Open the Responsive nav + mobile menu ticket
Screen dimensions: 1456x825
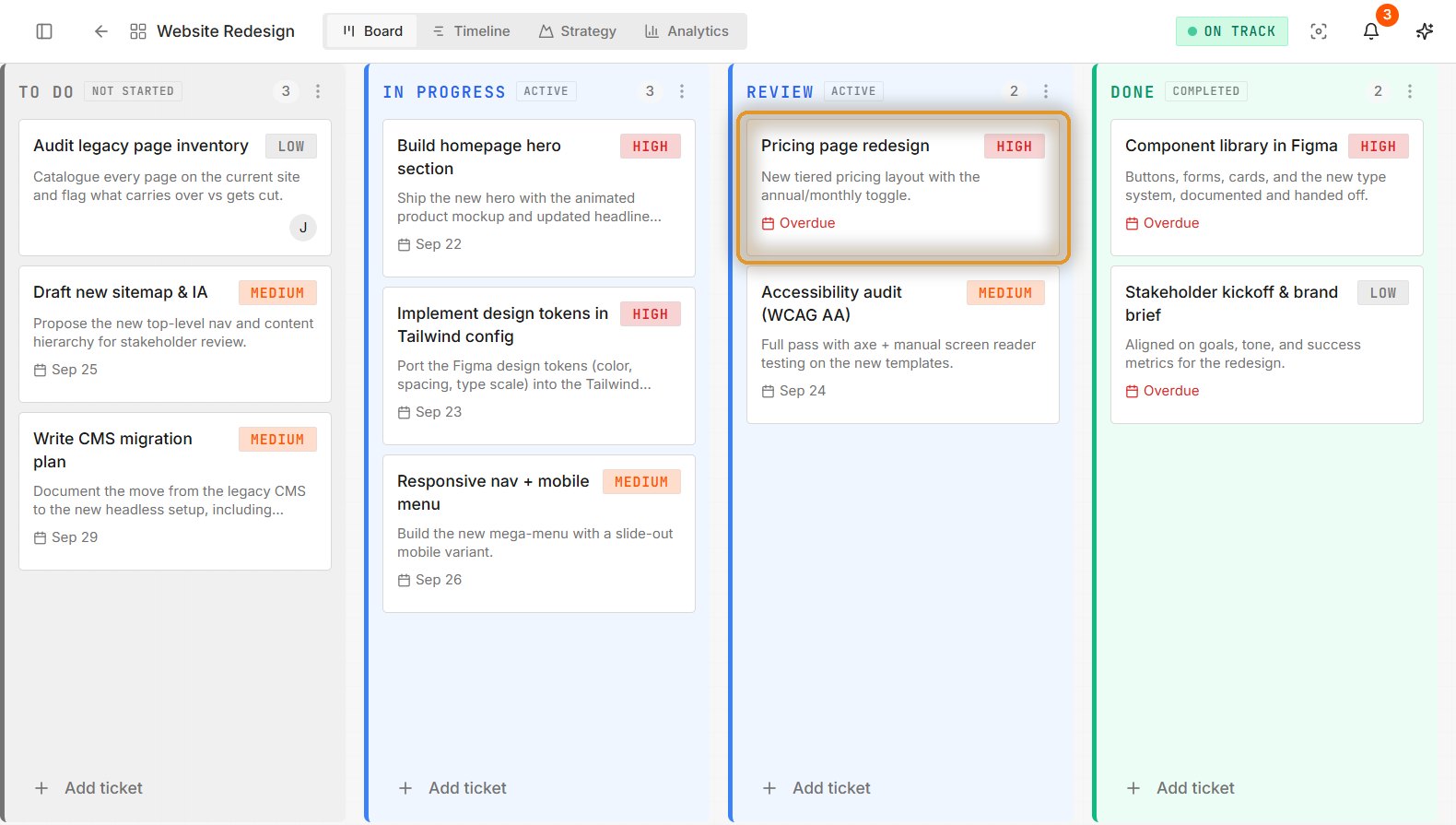point(539,534)
